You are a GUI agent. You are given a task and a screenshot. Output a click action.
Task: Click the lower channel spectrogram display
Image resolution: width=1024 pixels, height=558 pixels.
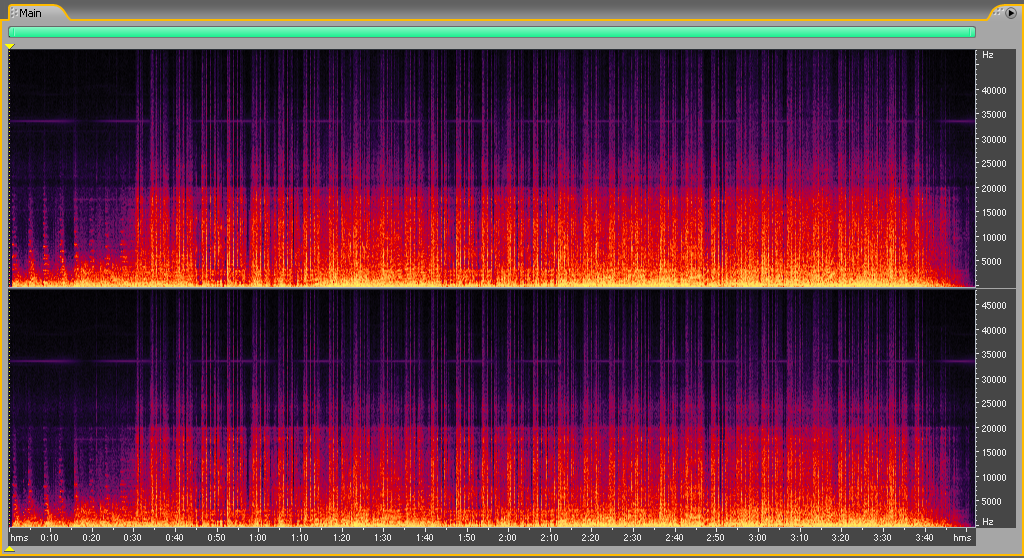coord(491,408)
